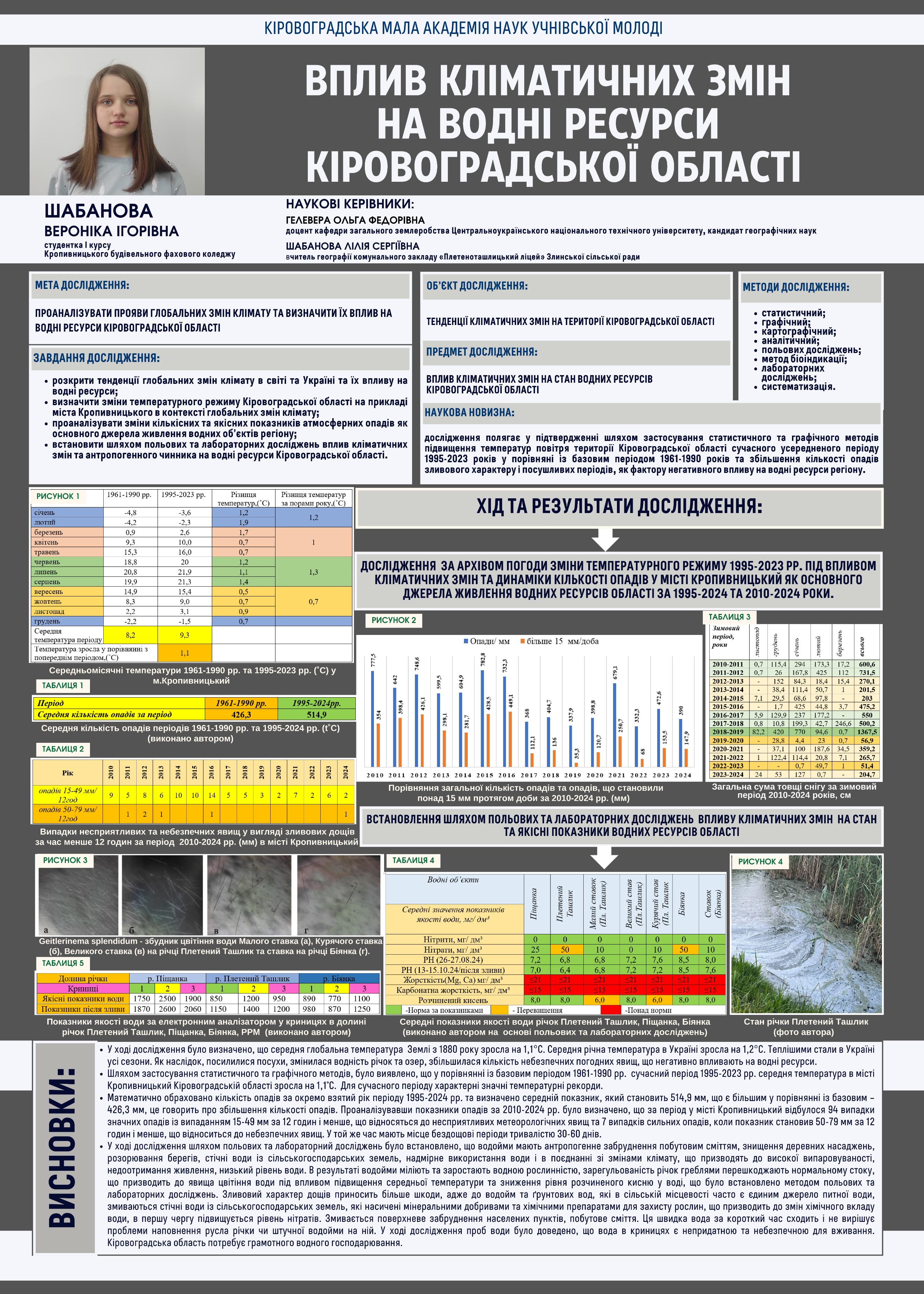The image size is (924, 1294).
Task: Click the 'опадів 50-79 мм/ 12год' row label
Action: (68, 813)
